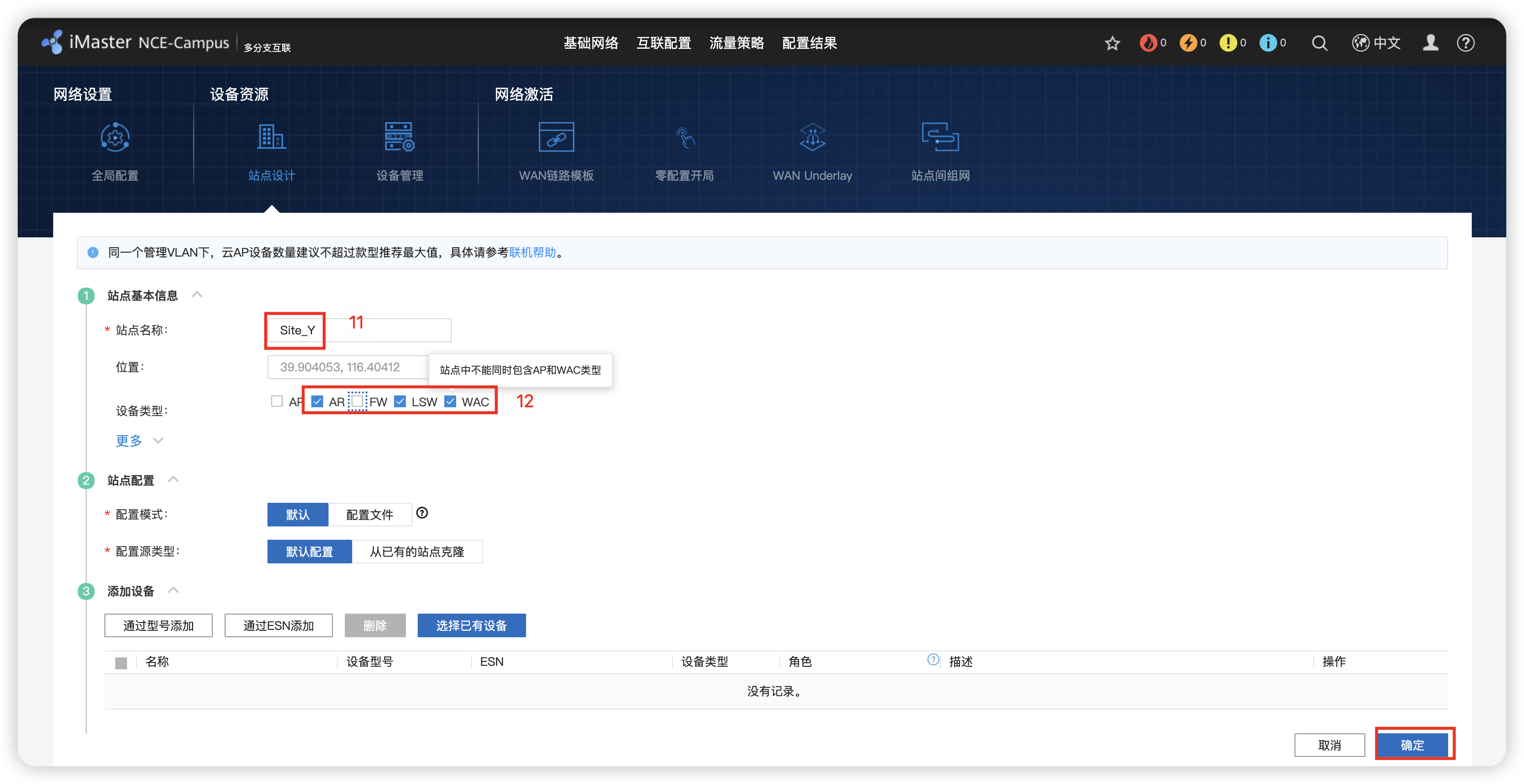Open the 联机帮助 online help link
Screen dimensions: 1524x784
532,253
